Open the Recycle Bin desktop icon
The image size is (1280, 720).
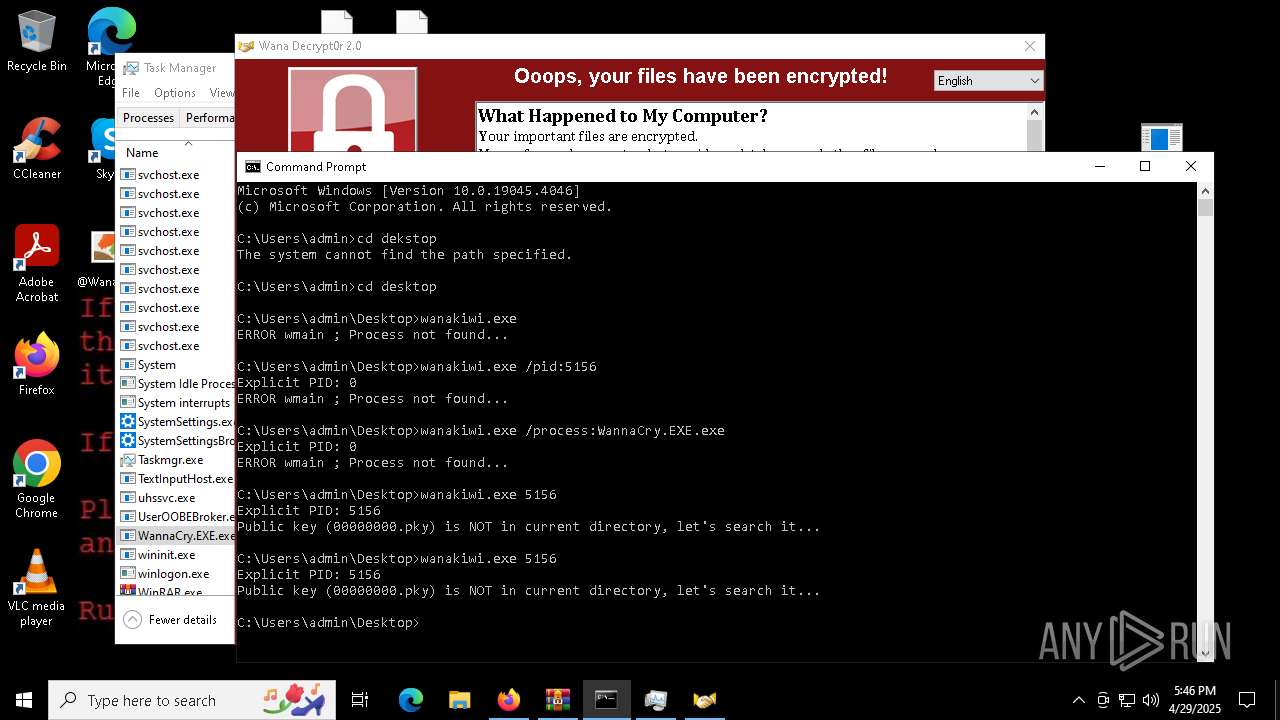36,41
